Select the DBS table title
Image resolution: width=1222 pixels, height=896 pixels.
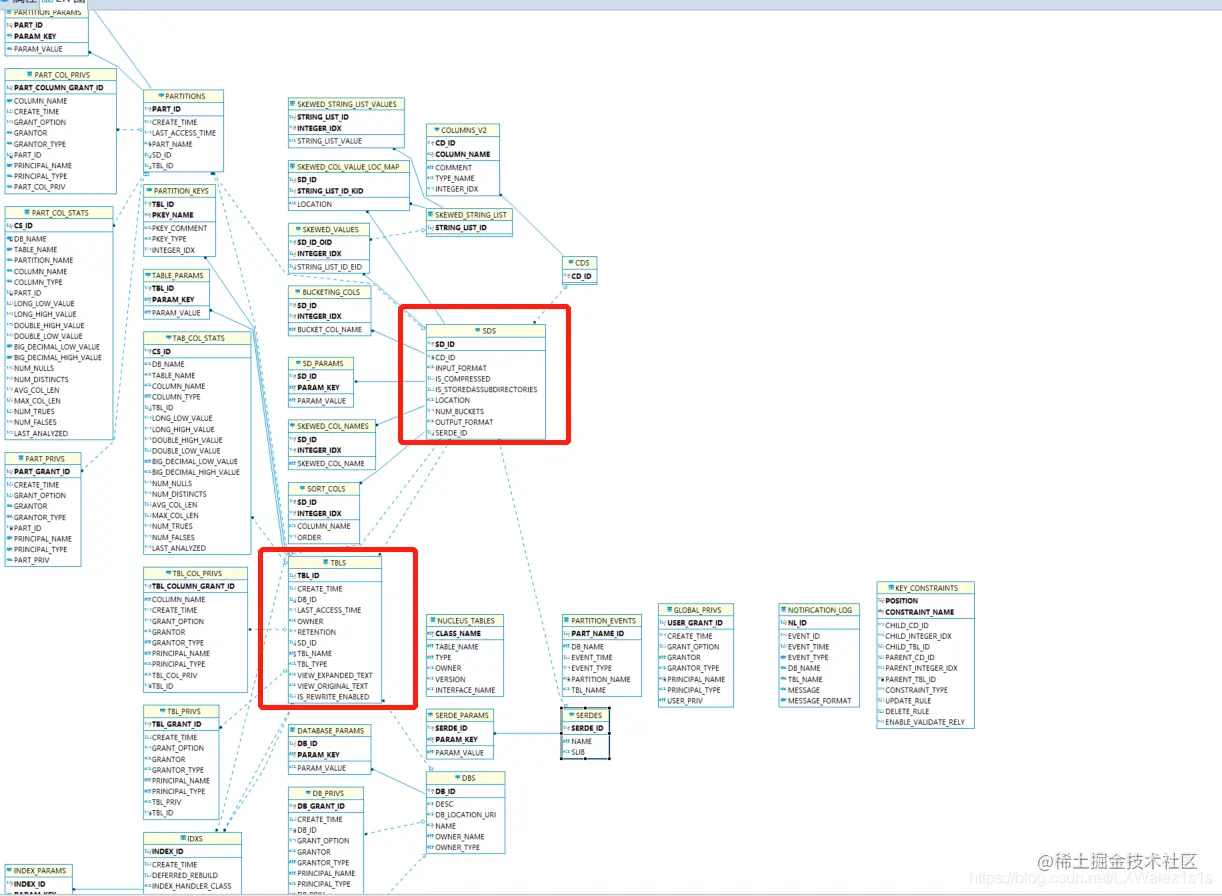(468, 778)
